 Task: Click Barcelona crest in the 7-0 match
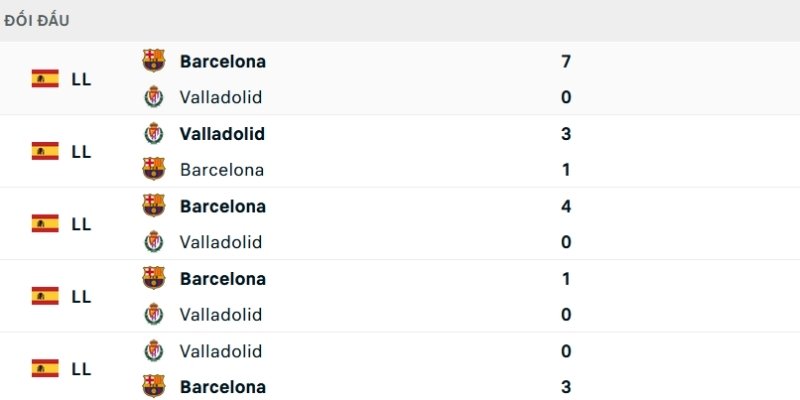coord(154,61)
